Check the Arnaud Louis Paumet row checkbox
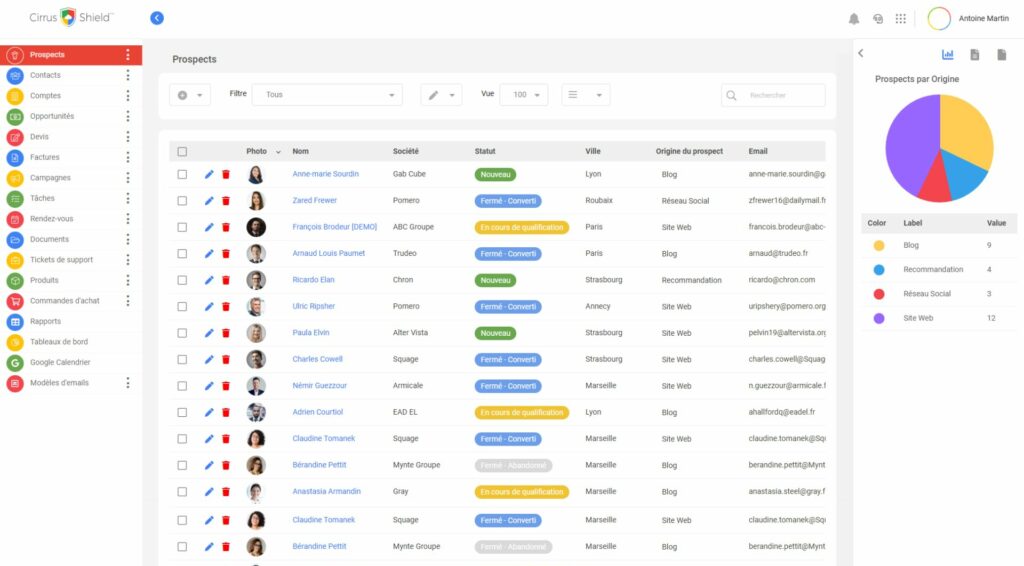 pyautogui.click(x=182, y=254)
